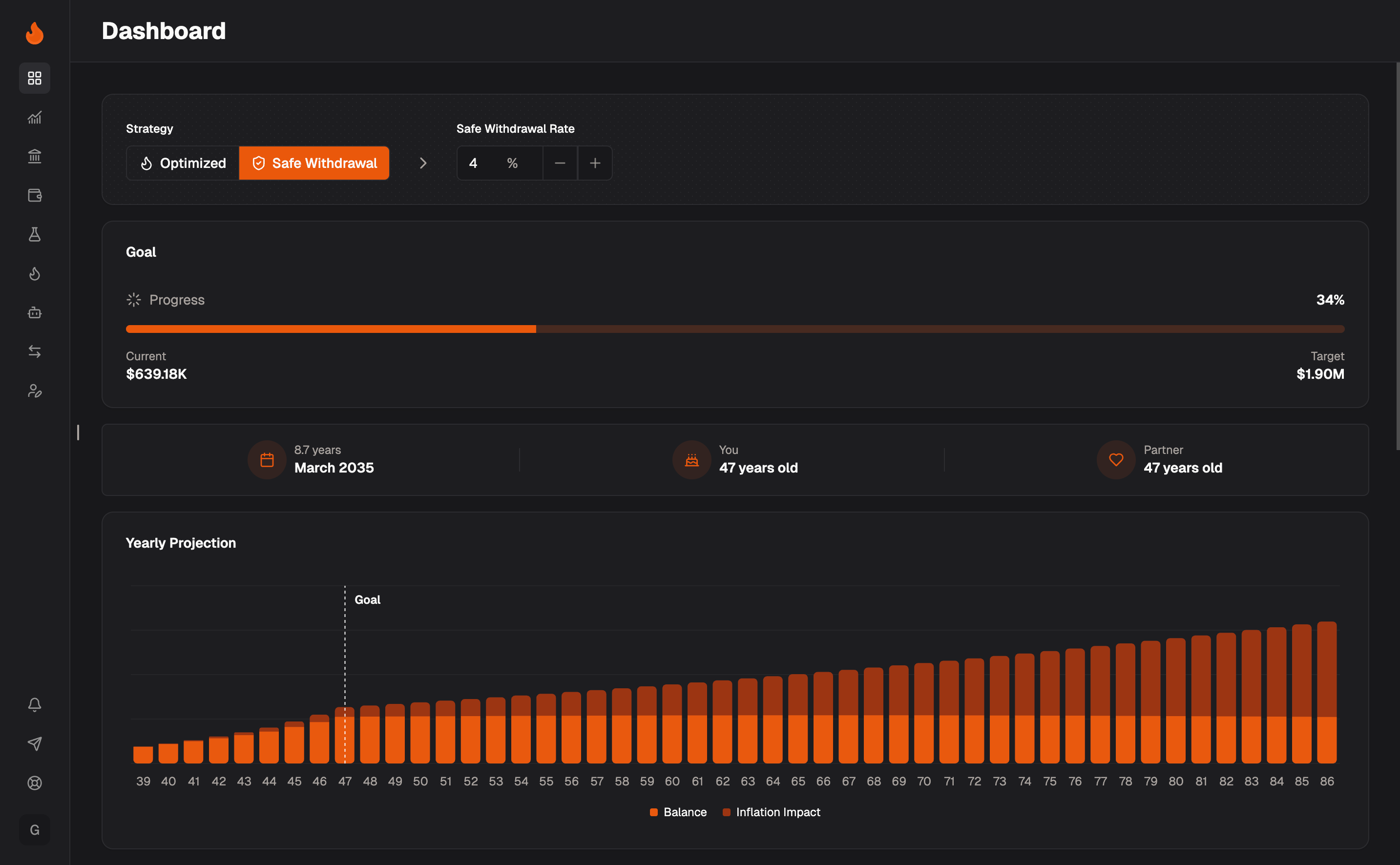Switch strategy to Optimized

pos(183,163)
